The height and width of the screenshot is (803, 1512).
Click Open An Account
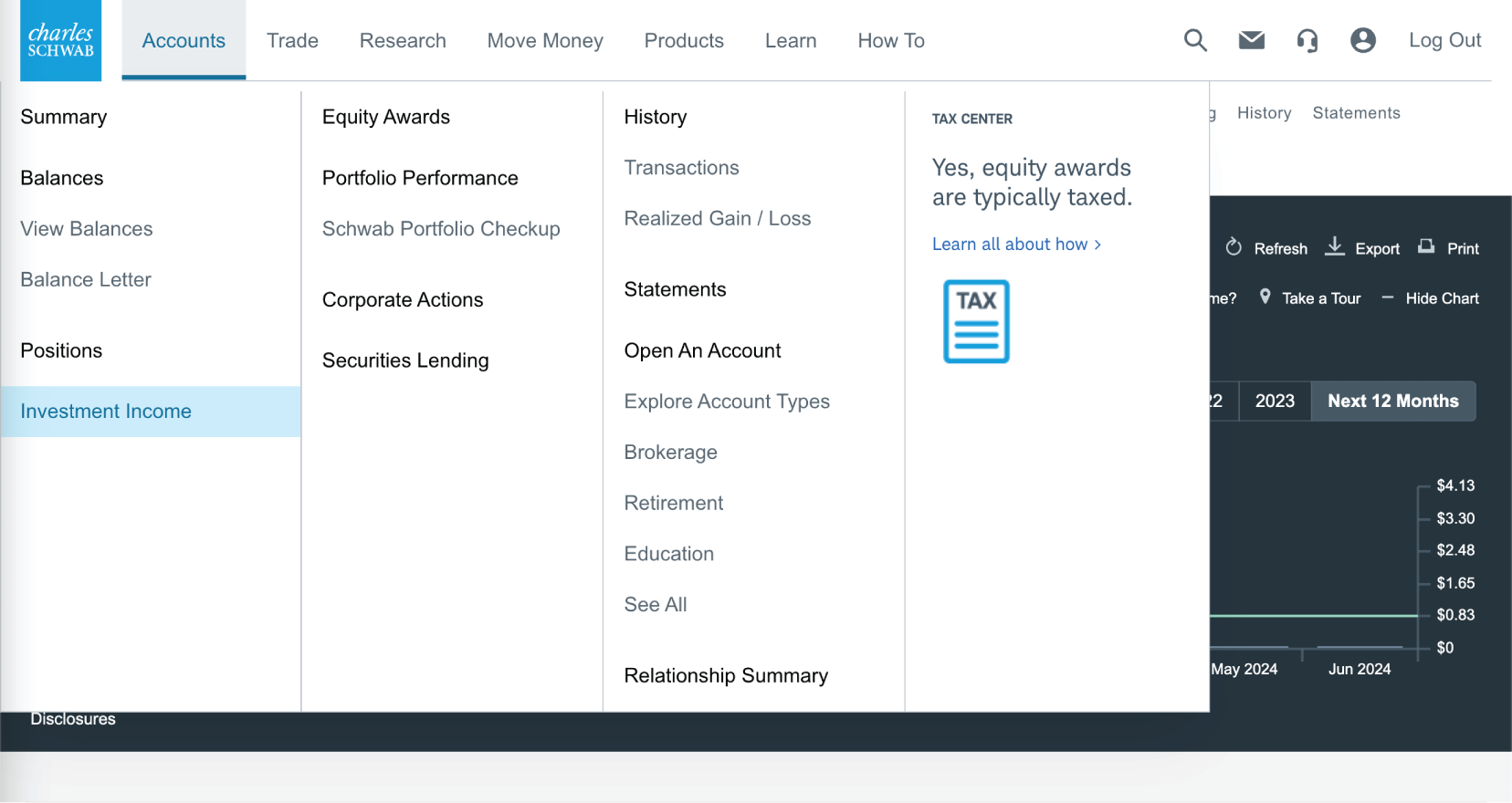(703, 350)
